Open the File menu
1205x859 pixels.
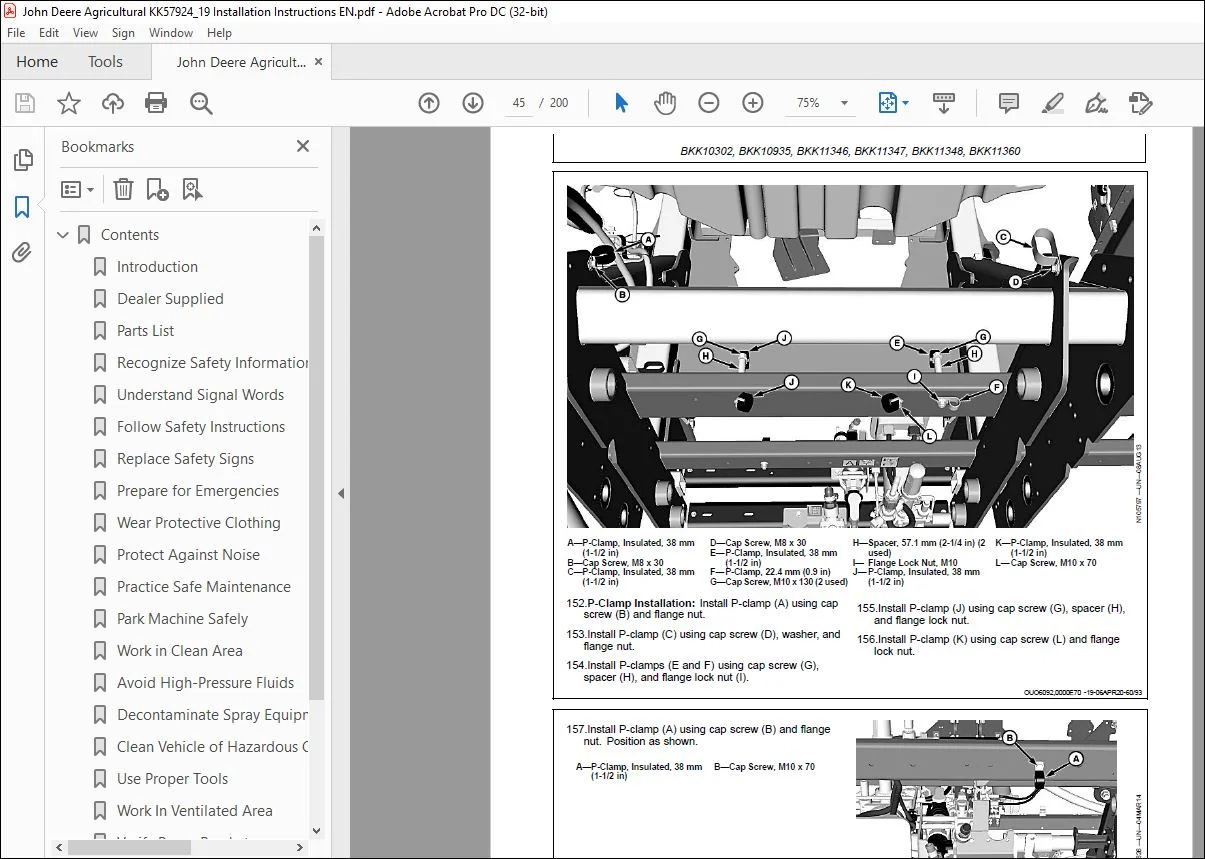tap(16, 33)
